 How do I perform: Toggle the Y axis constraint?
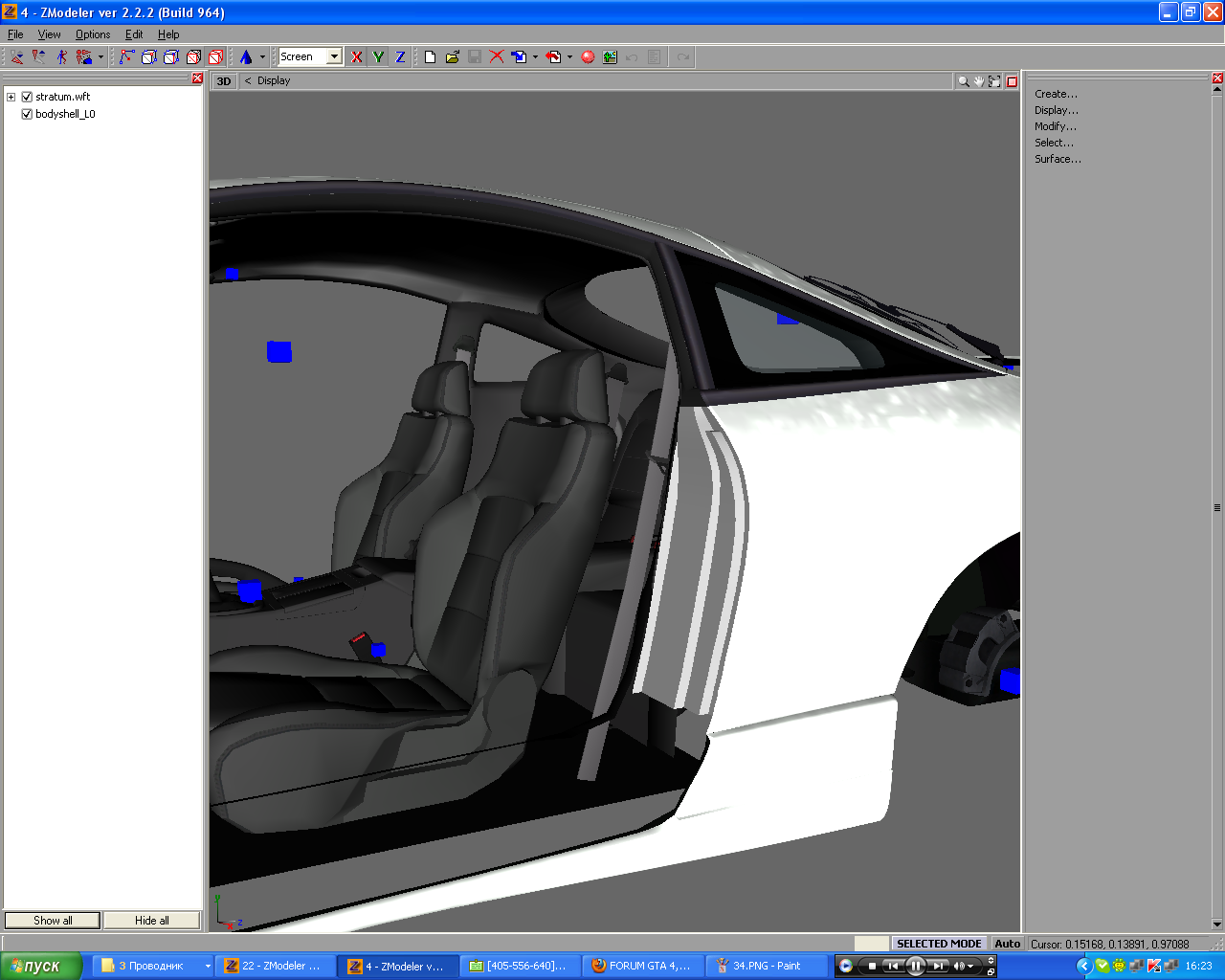pyautogui.click(x=378, y=57)
